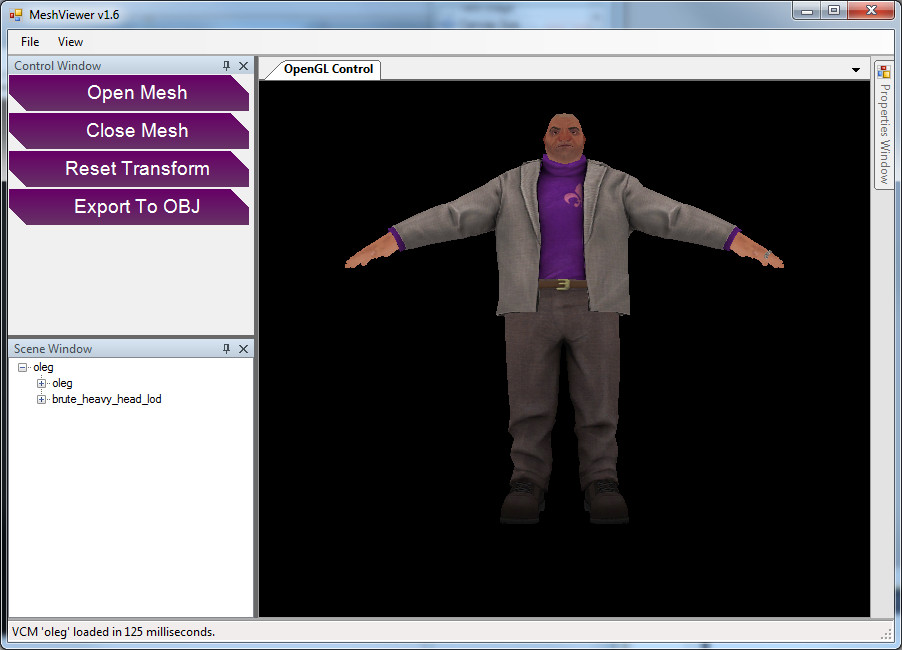This screenshot has width=902, height=650.
Task: Expand the child oleg tree node
Action: click(x=41, y=383)
